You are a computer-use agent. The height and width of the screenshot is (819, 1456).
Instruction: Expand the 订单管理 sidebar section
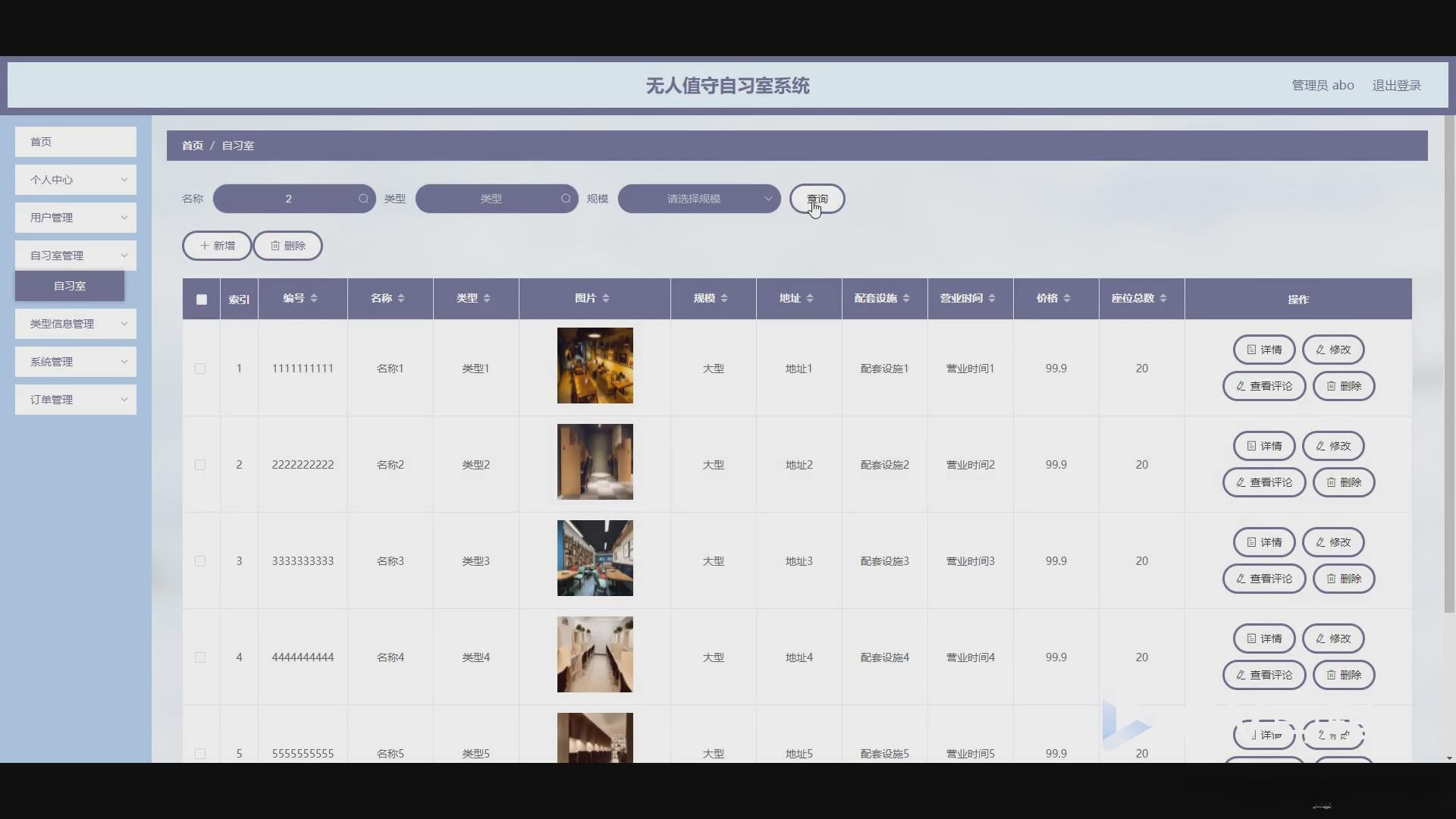[x=76, y=400]
